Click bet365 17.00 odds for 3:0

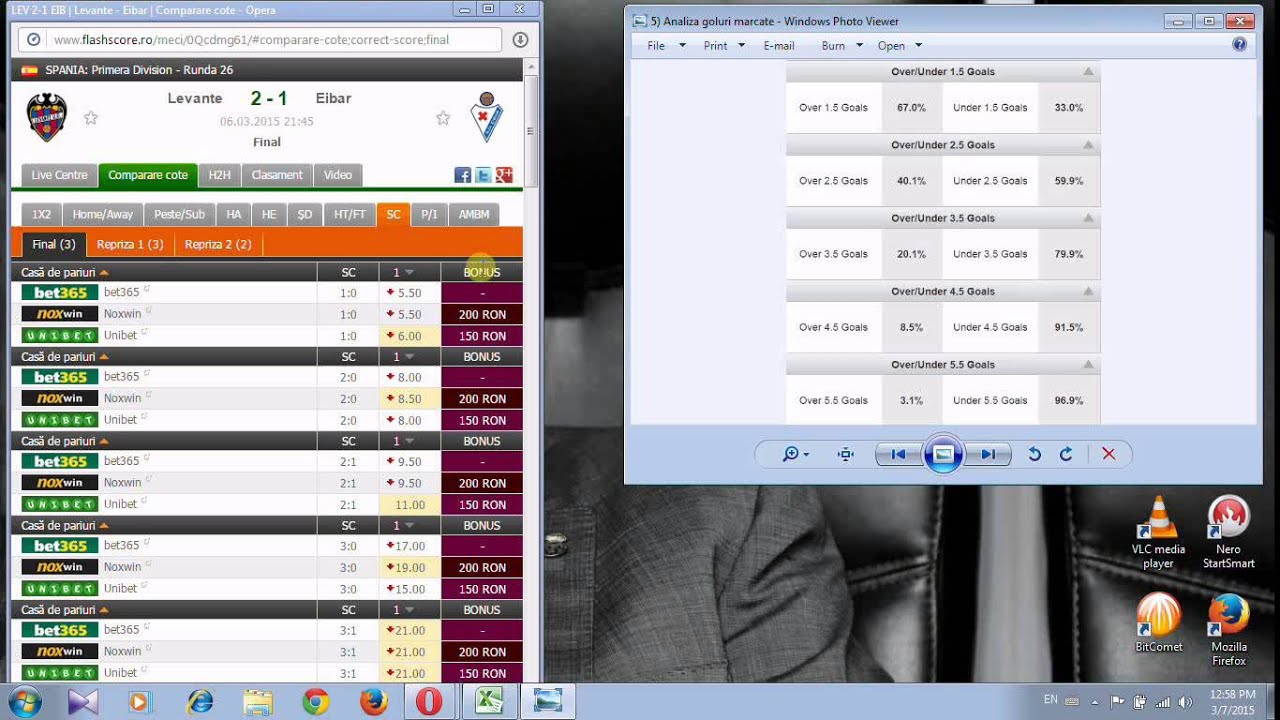point(410,546)
